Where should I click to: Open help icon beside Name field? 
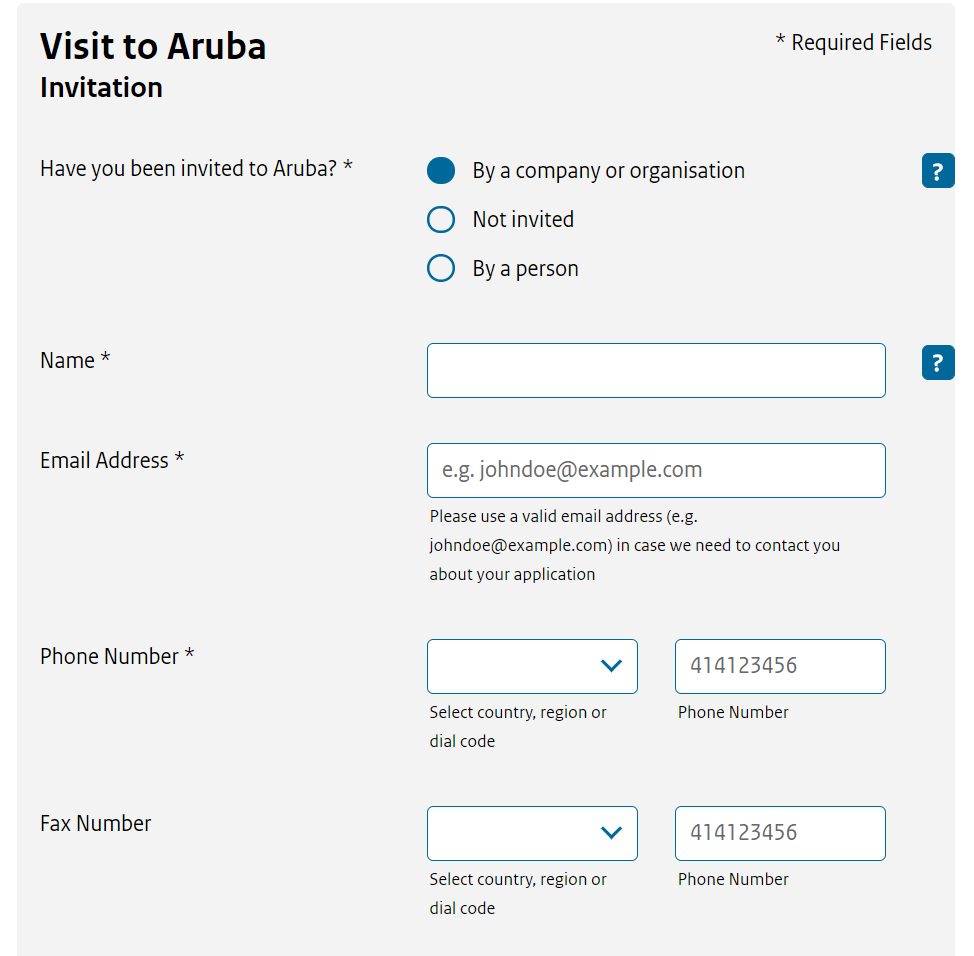[x=938, y=362]
